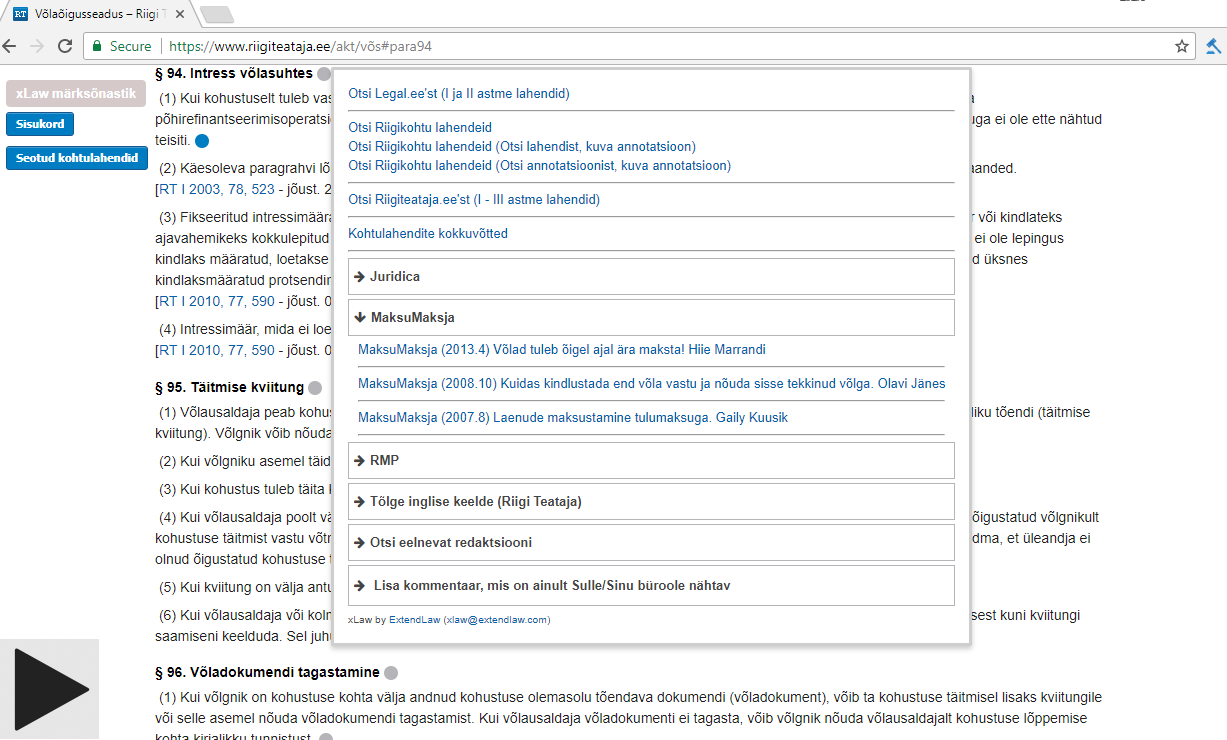Screen dimensions: 1227x740
Task: Expand Tõlge inglise keelde section
Action: point(651,502)
